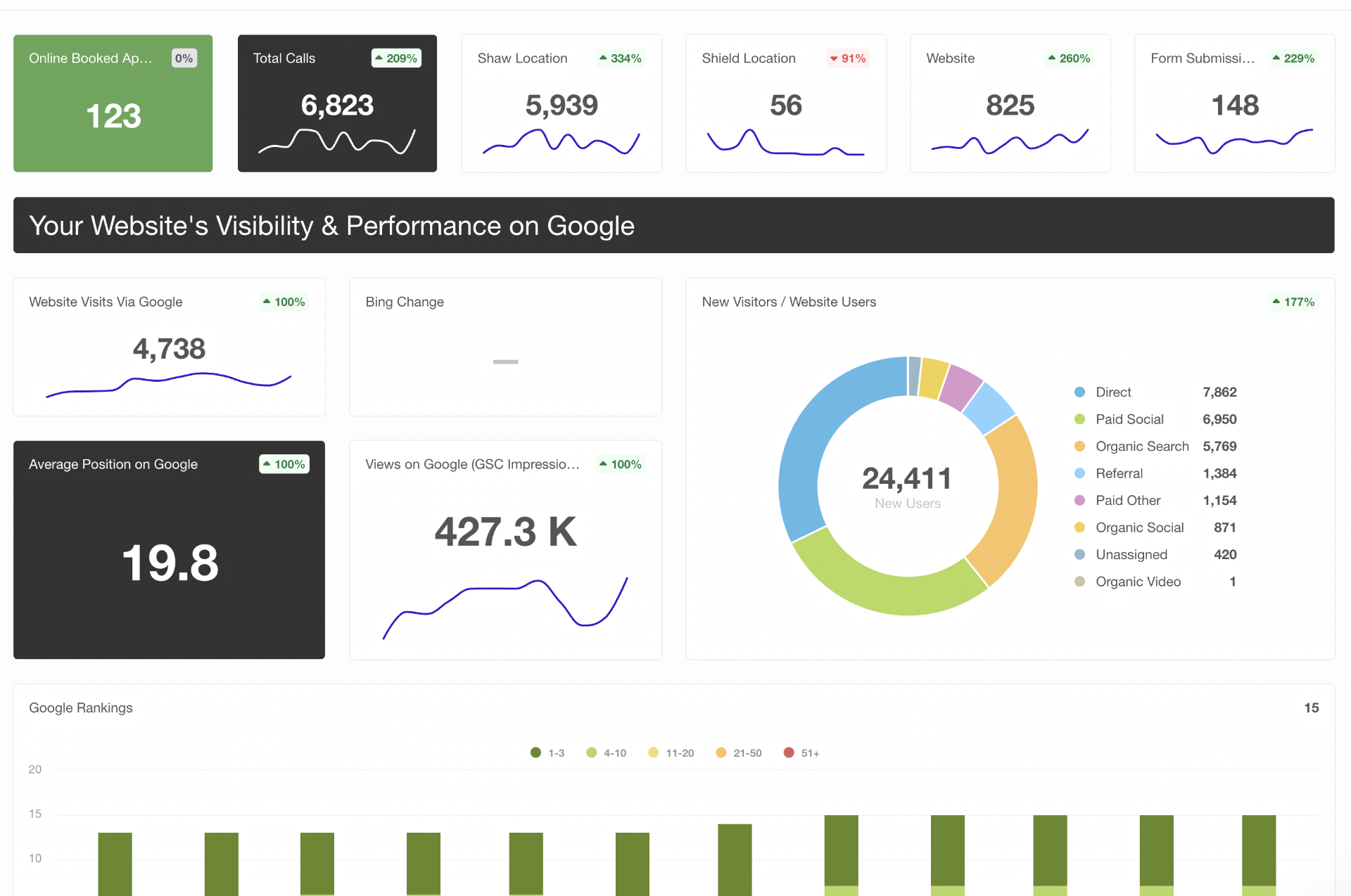The image size is (1351, 896).
Task: Click the 334% increase badge
Action: (x=621, y=58)
